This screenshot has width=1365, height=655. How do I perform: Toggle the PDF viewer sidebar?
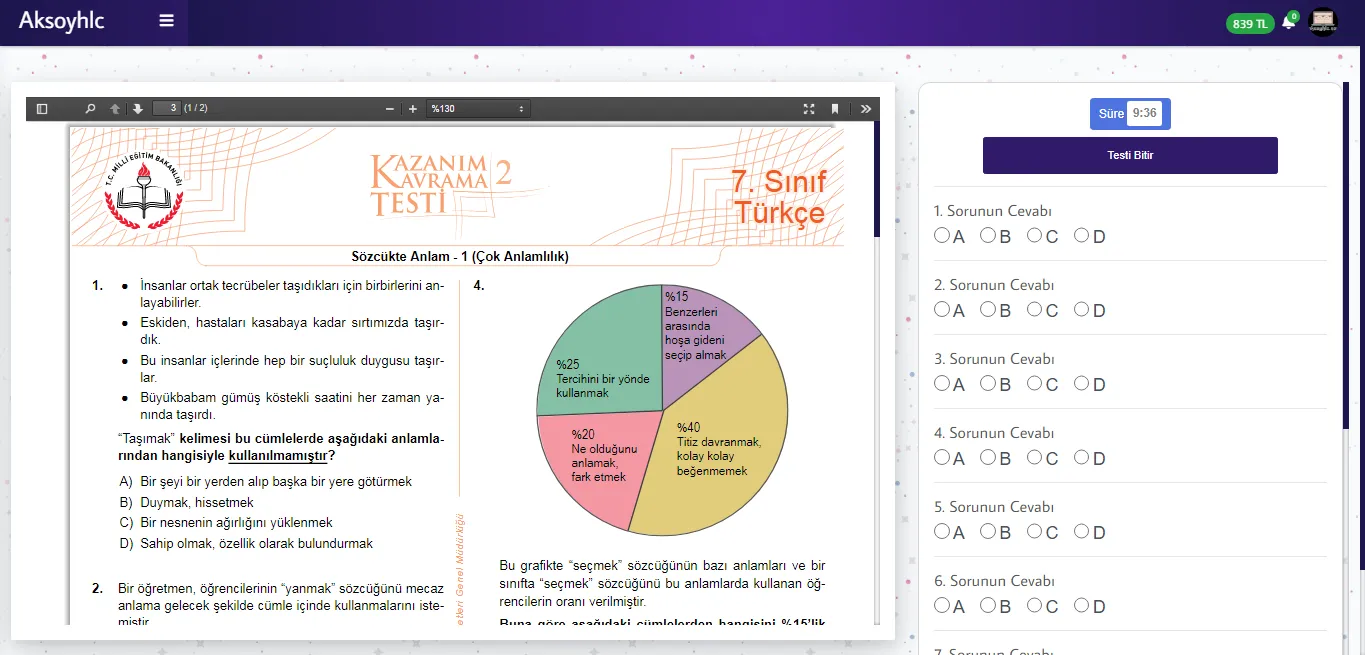pos(42,108)
